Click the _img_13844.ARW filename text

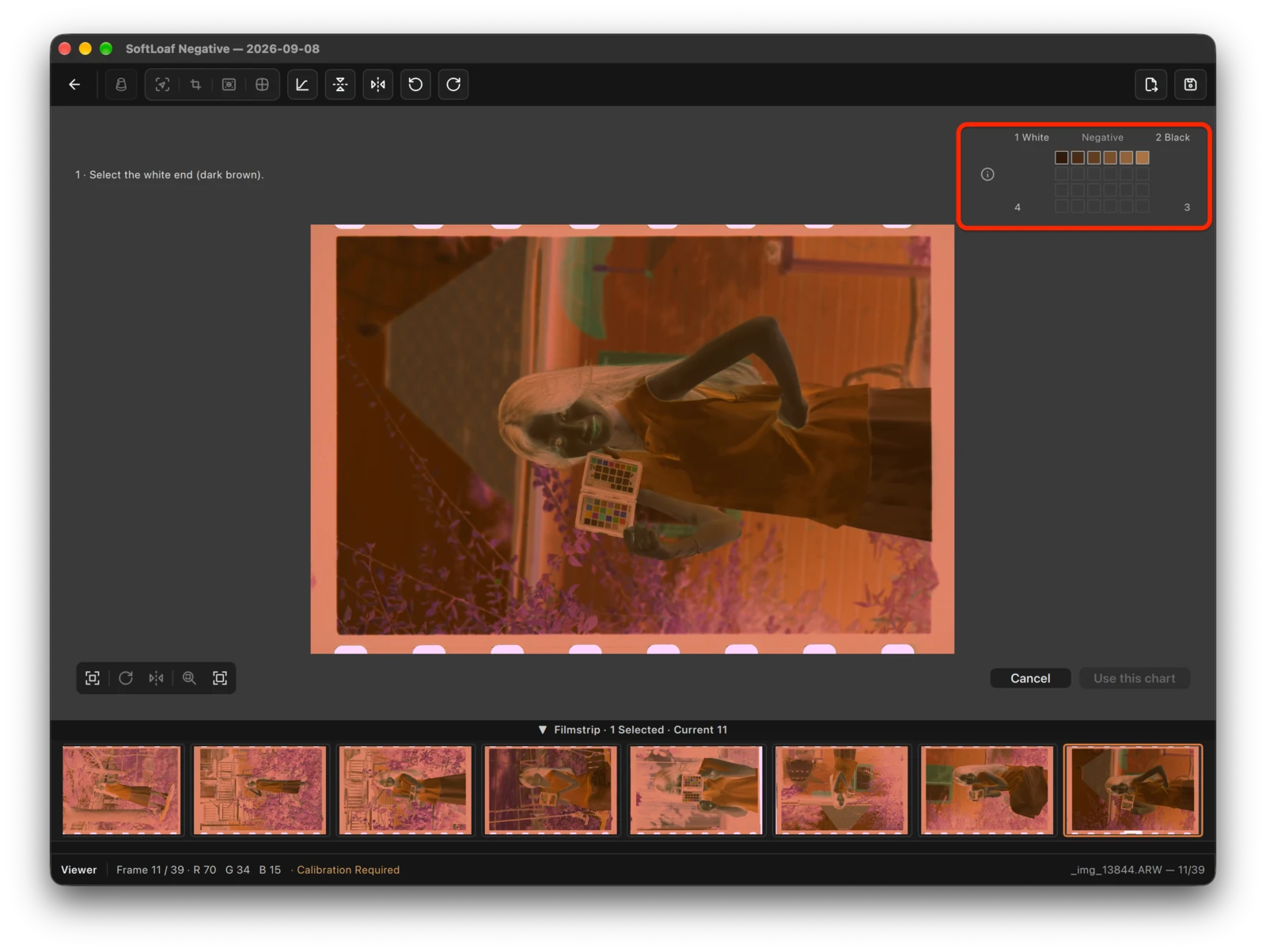pyautogui.click(x=1116, y=870)
